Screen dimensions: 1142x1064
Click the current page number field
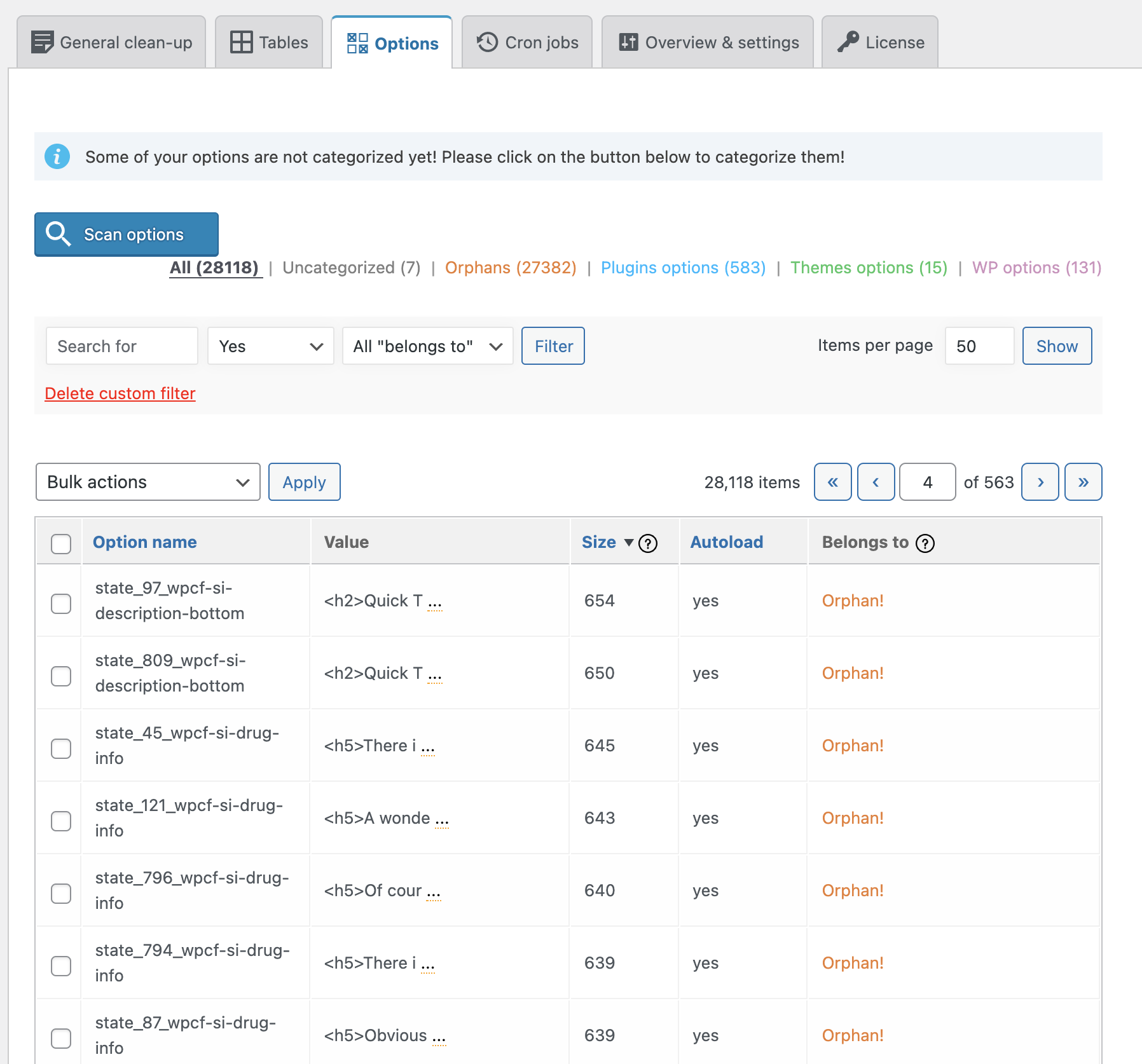click(928, 482)
